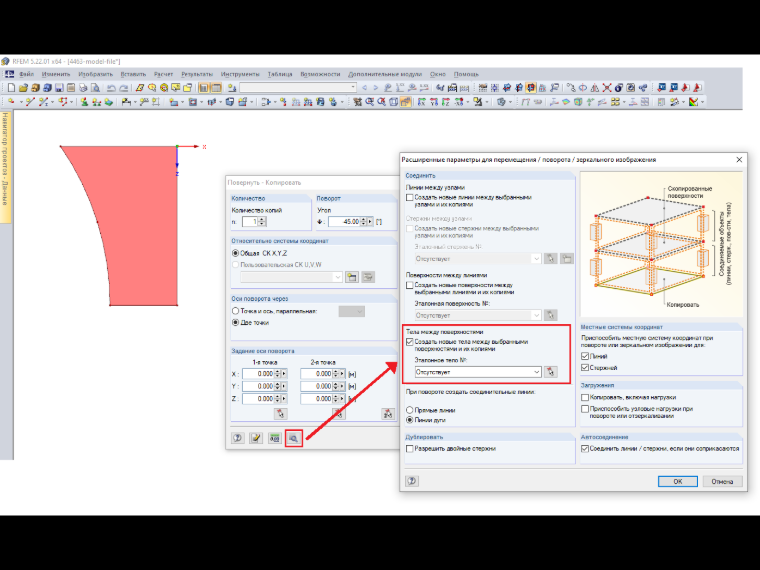Image resolution: width=760 pixels, height=570 pixels.
Task: Open the Изменить menu
Action: [56, 74]
